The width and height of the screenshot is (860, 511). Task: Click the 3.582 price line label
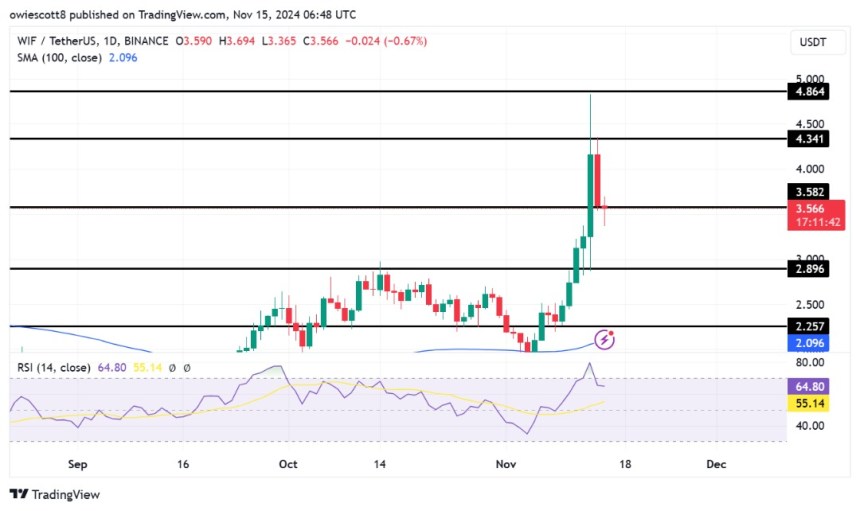[808, 192]
